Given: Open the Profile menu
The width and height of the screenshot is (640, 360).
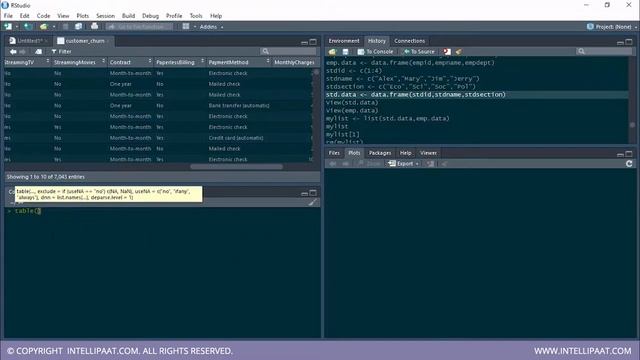Looking at the screenshot, I should click(174, 16).
